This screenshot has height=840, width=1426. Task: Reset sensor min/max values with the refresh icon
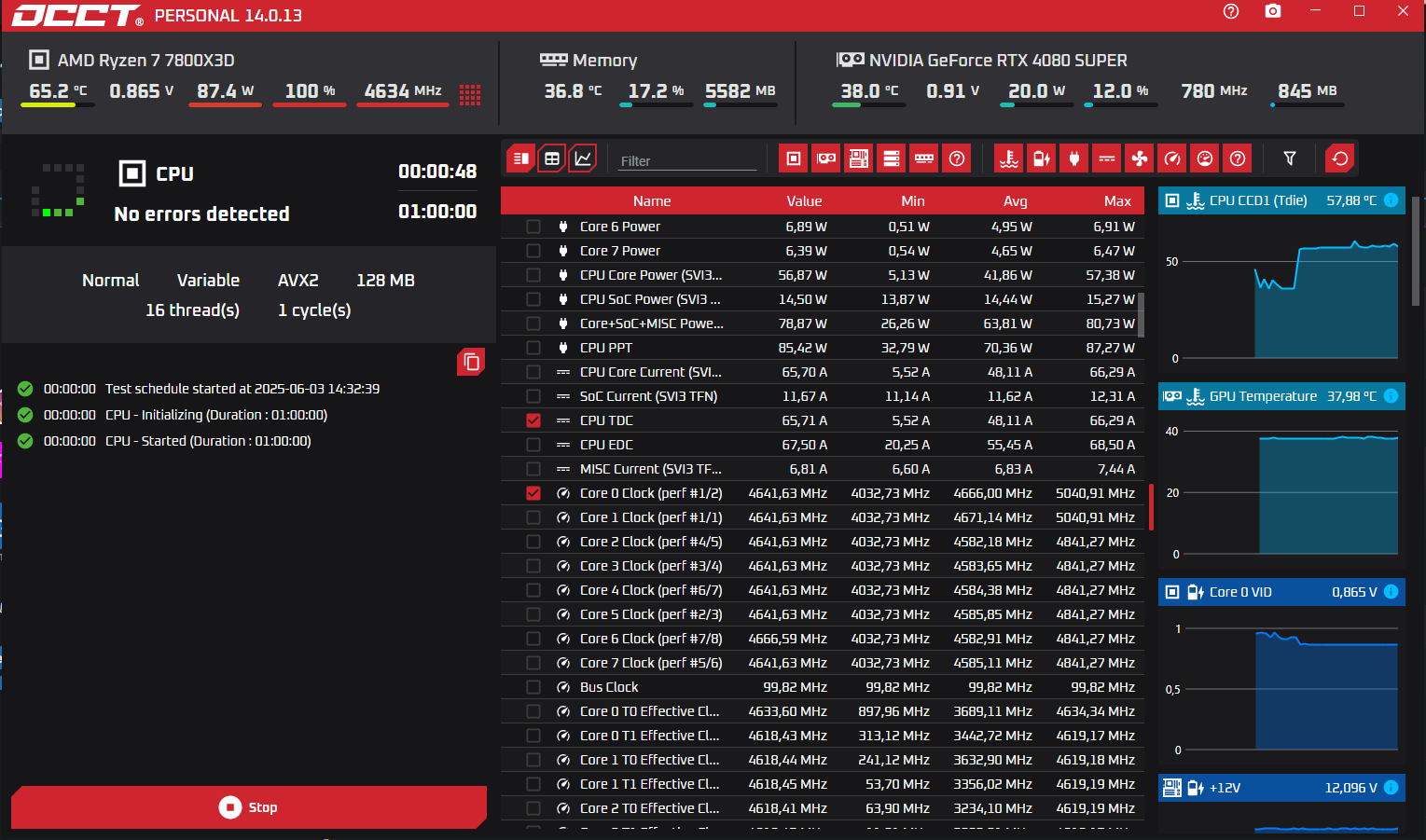1339,158
